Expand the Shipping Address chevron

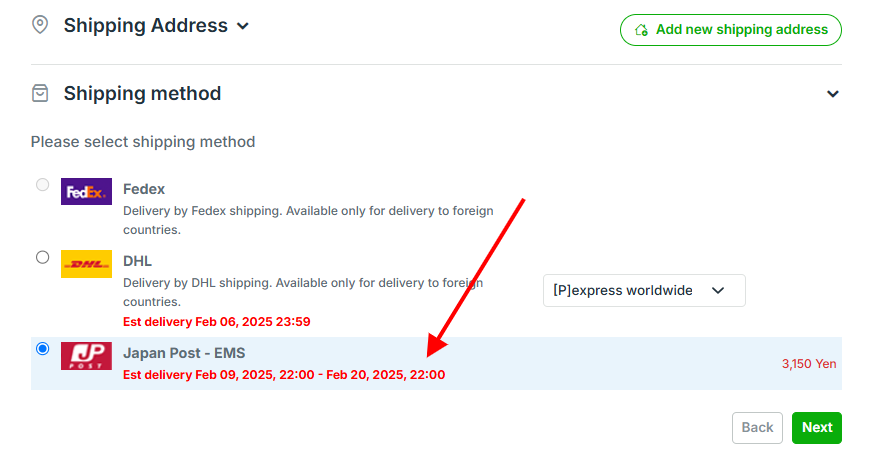pyautogui.click(x=242, y=26)
